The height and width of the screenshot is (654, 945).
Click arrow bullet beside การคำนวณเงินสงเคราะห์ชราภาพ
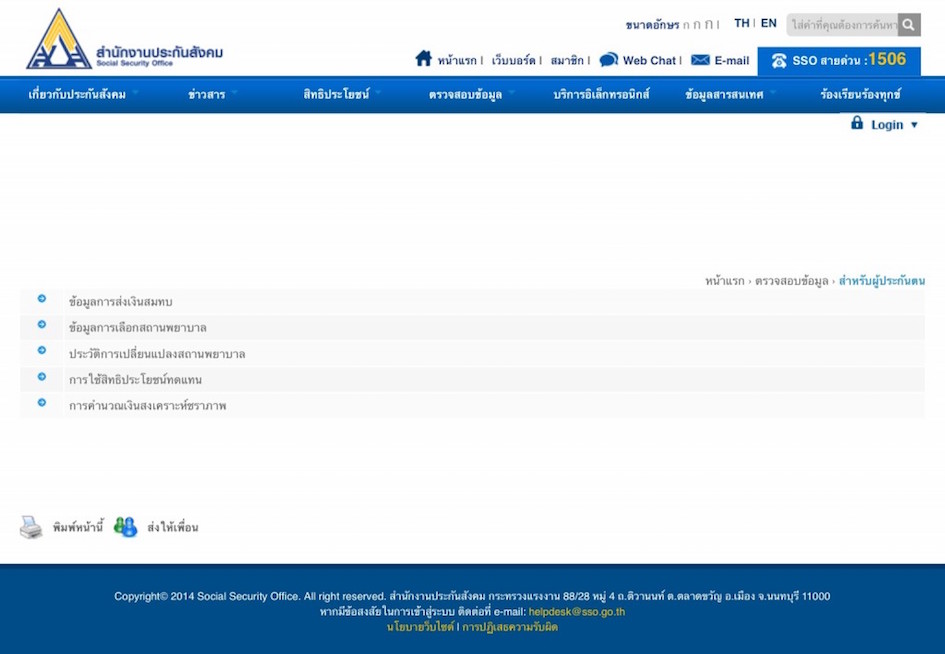coord(42,403)
